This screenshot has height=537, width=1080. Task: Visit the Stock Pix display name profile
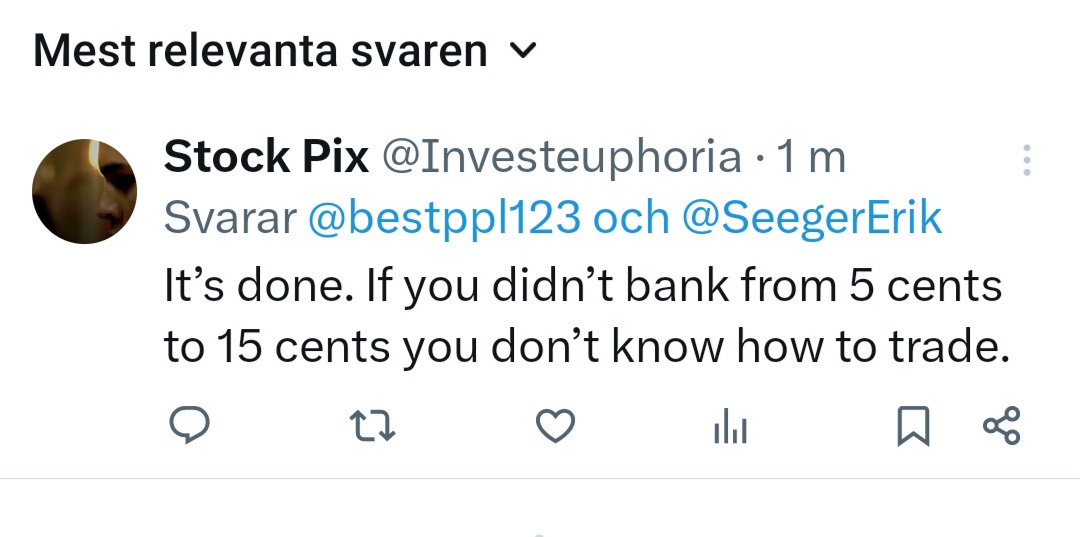[x=266, y=156]
